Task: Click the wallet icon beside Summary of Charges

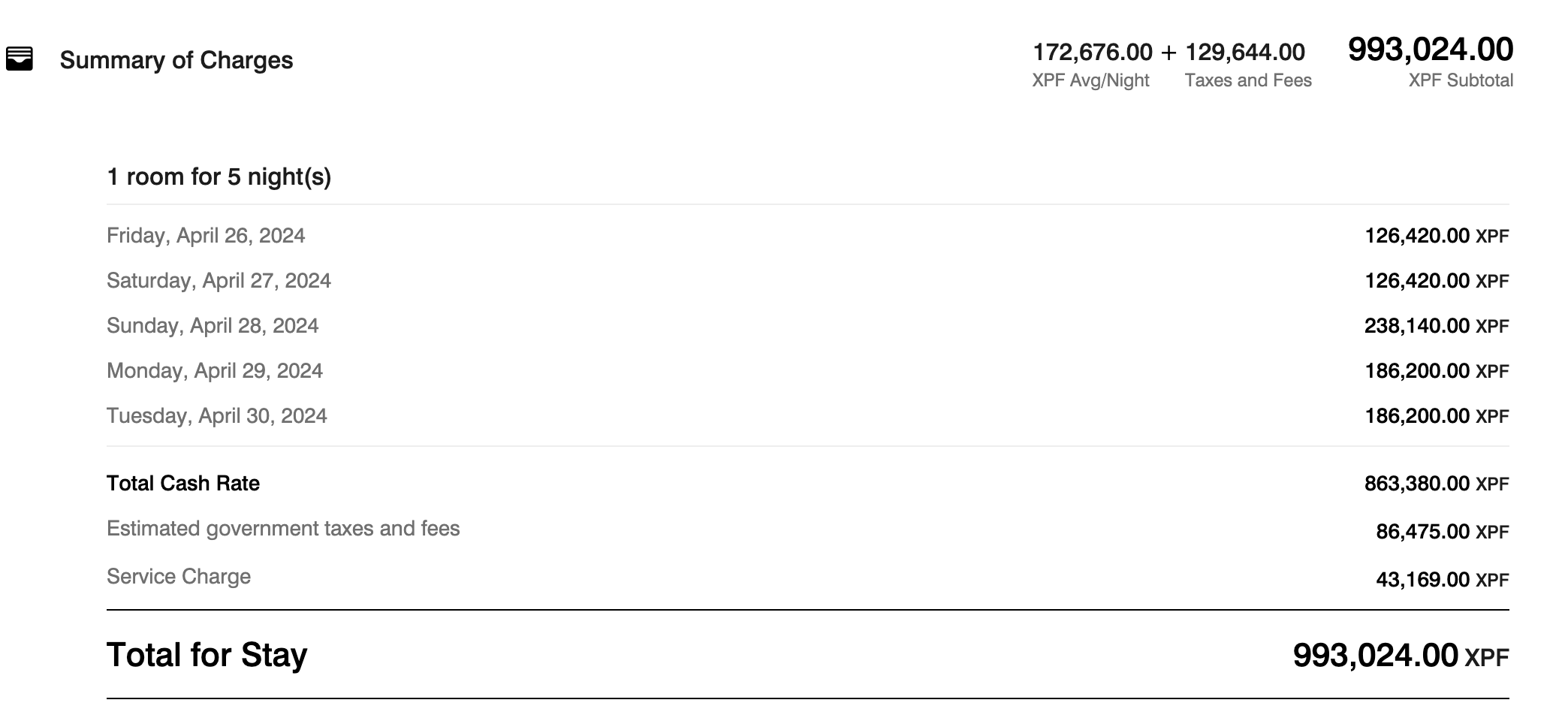Action: [x=19, y=59]
